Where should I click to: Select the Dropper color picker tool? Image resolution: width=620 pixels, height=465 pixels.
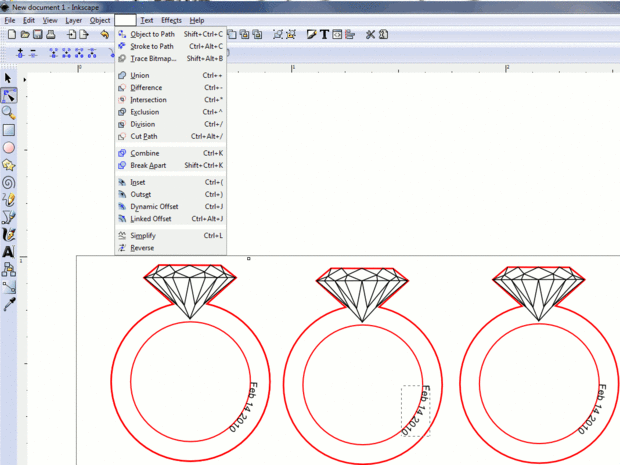(9, 304)
